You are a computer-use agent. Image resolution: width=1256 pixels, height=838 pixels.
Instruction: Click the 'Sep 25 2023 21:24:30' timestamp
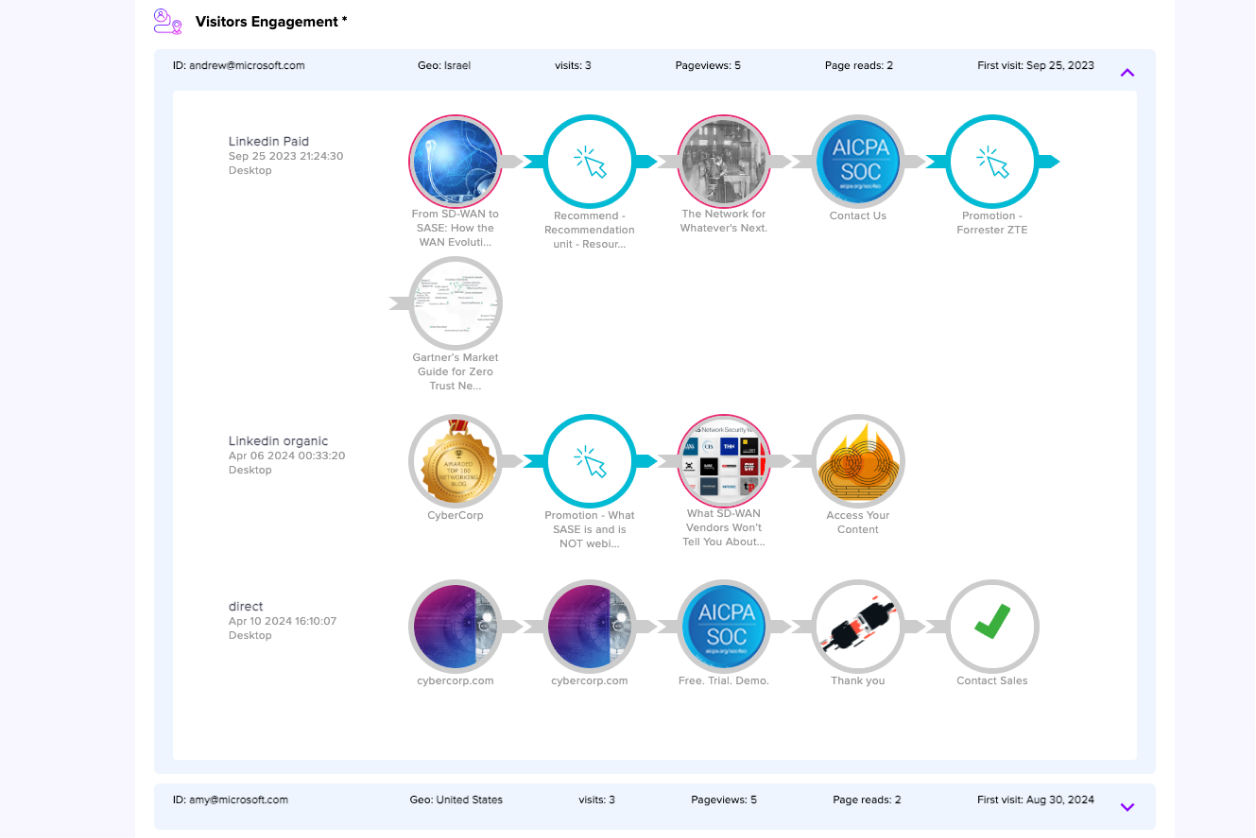tap(286, 157)
